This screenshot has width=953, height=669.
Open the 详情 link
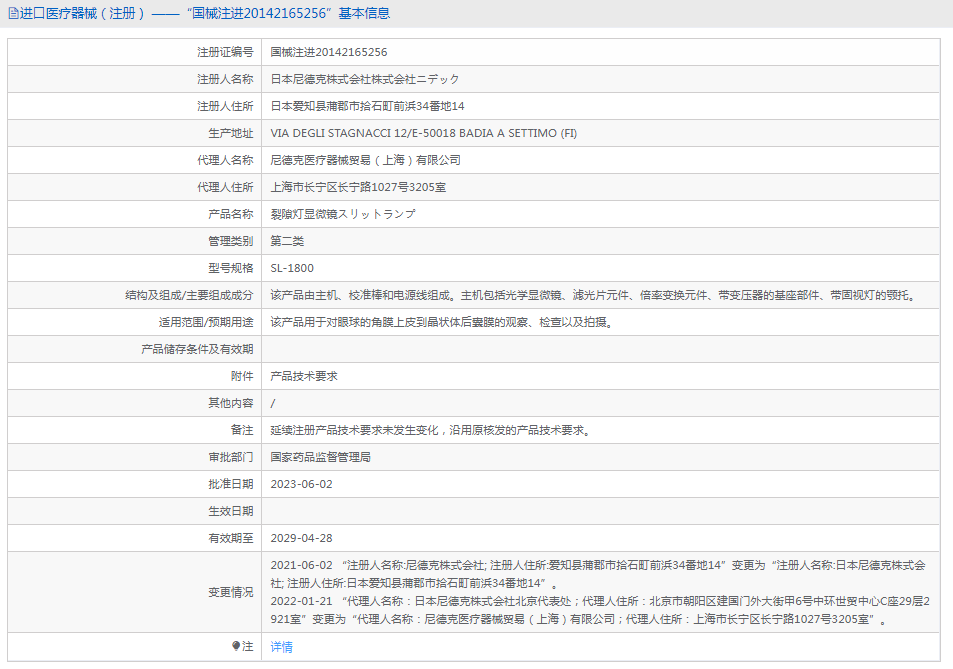coord(282,647)
